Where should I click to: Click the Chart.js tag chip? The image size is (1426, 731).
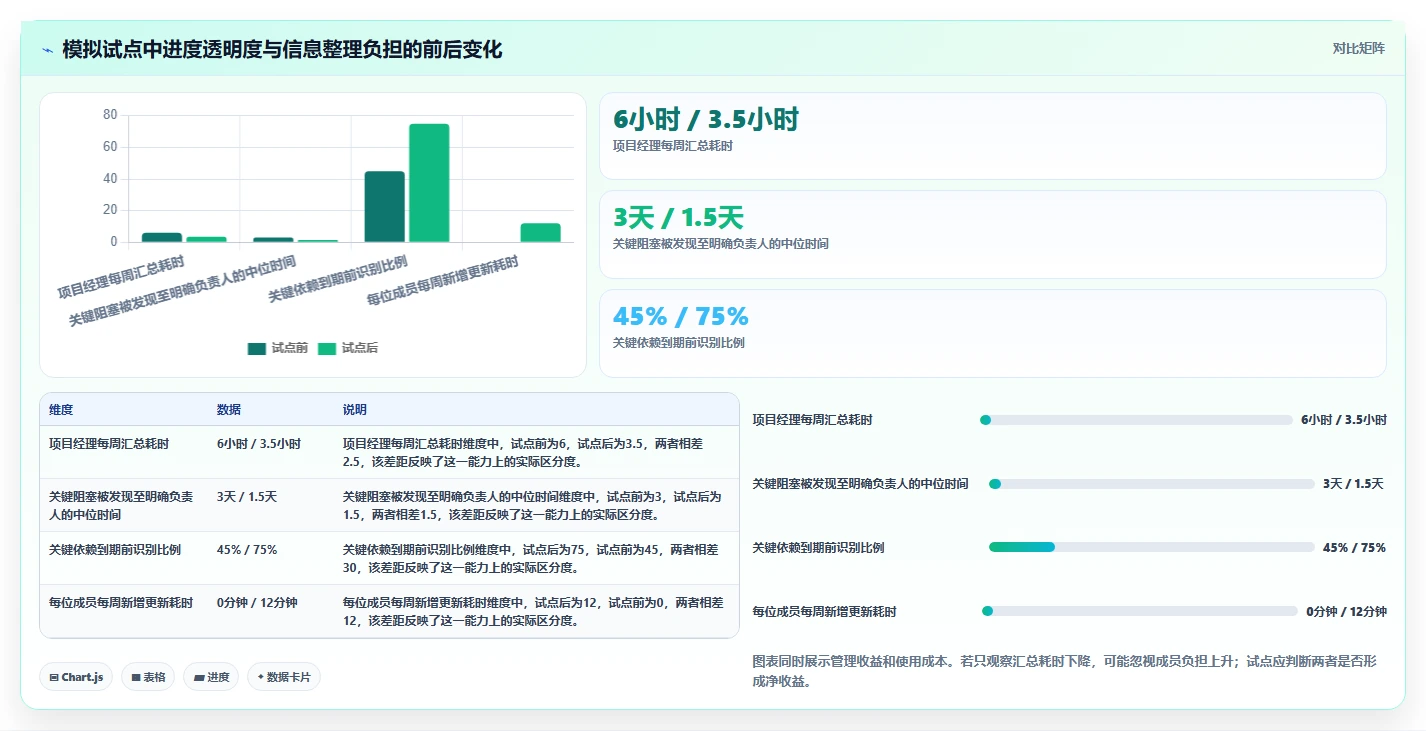76,677
